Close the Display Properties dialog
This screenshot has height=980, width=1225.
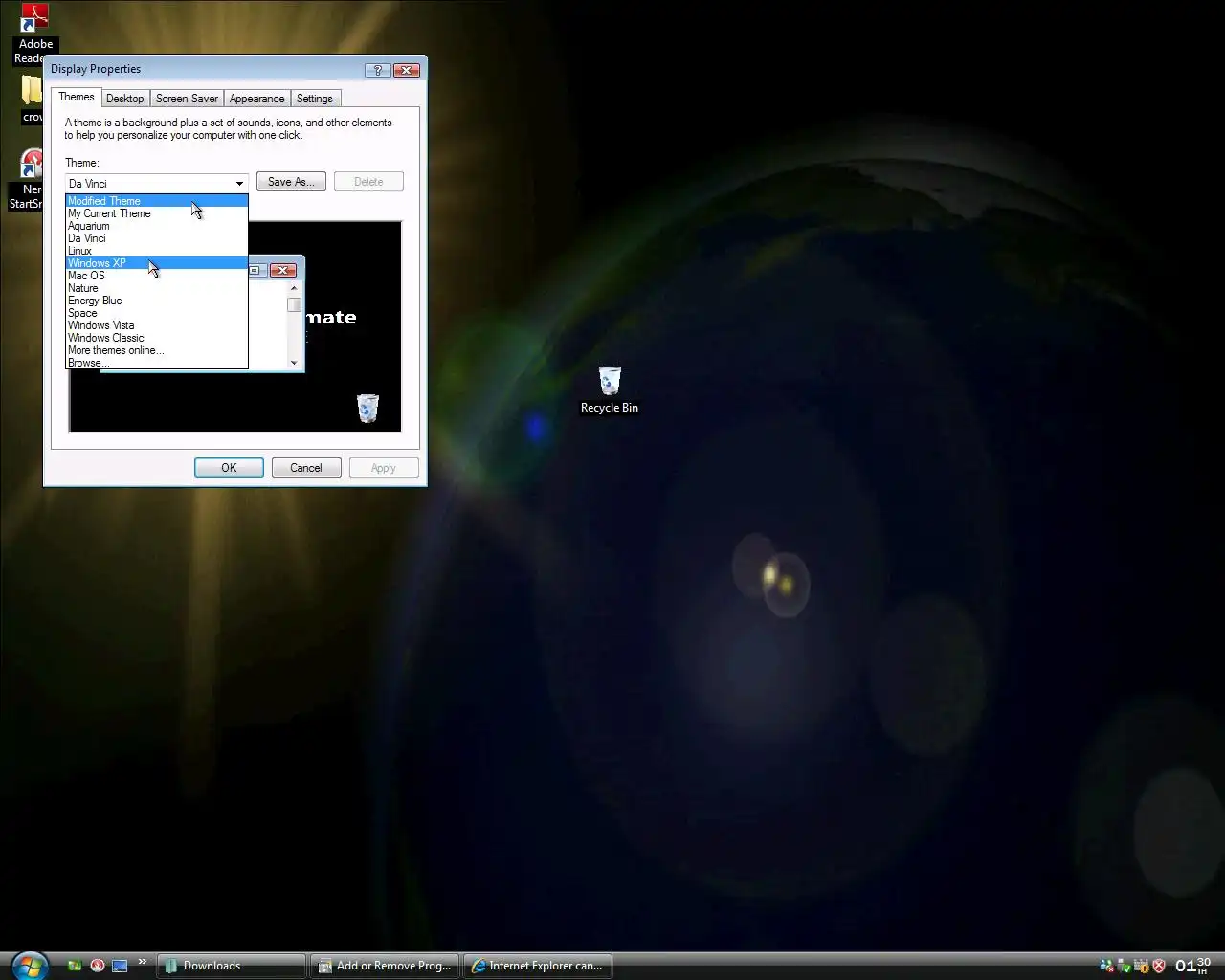pyautogui.click(x=407, y=70)
